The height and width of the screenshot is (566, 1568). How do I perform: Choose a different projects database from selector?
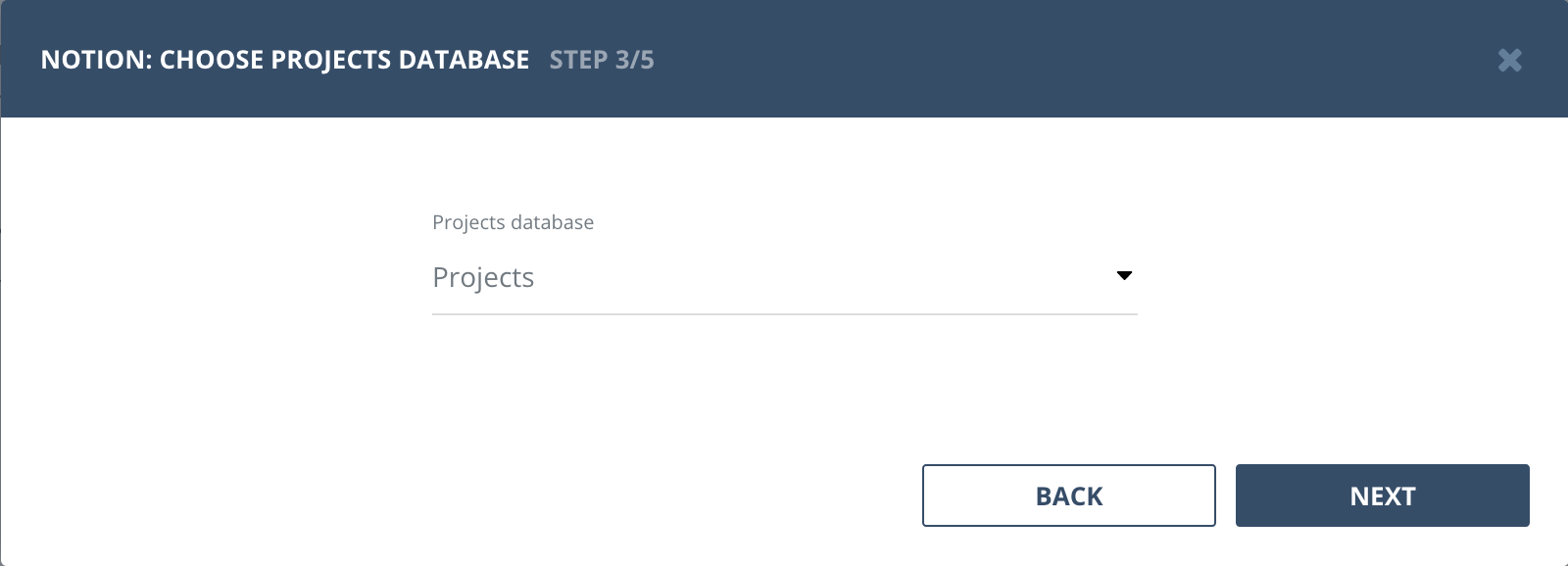coord(784,278)
